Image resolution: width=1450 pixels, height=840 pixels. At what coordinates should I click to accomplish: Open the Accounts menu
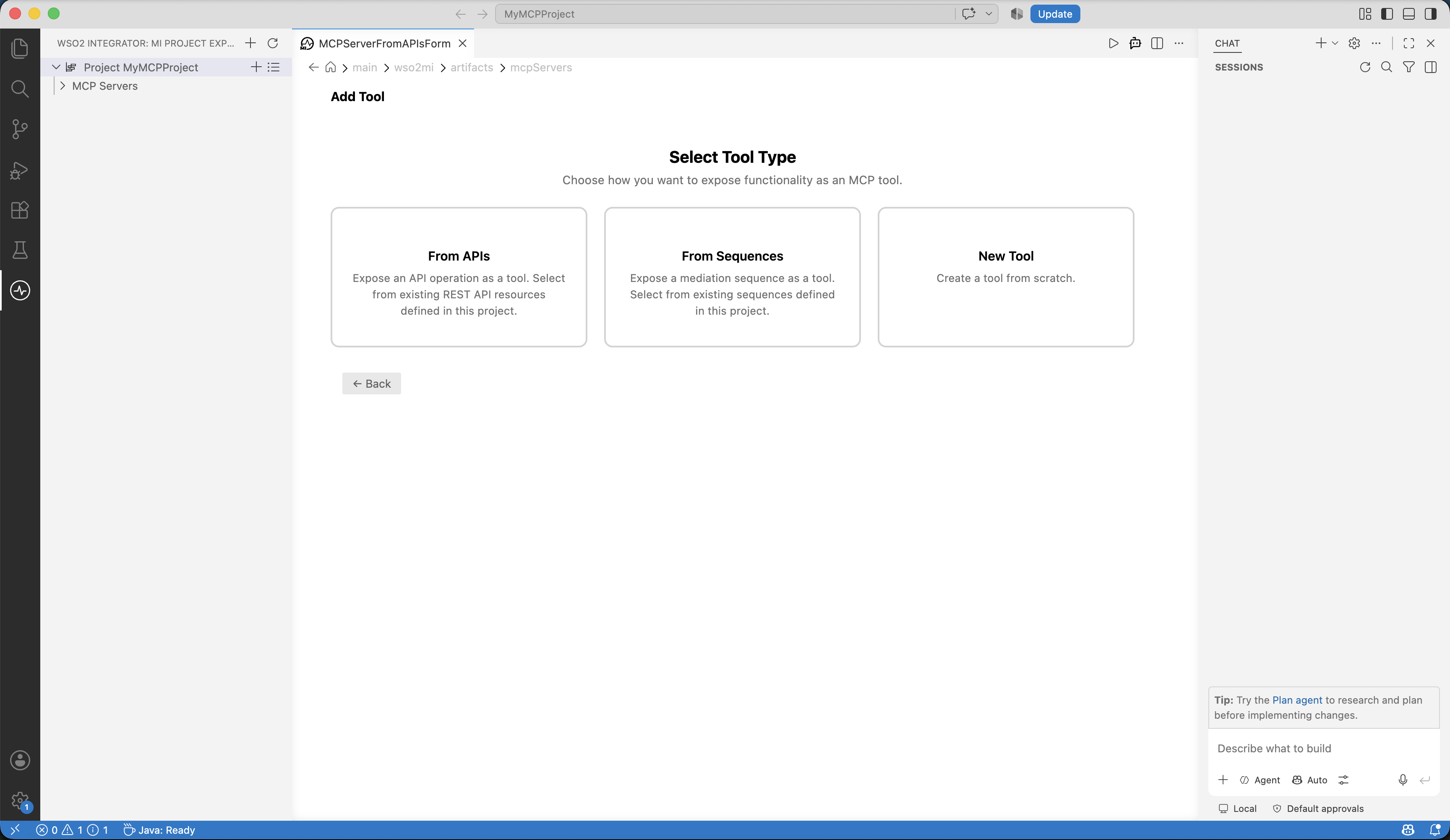coord(20,760)
